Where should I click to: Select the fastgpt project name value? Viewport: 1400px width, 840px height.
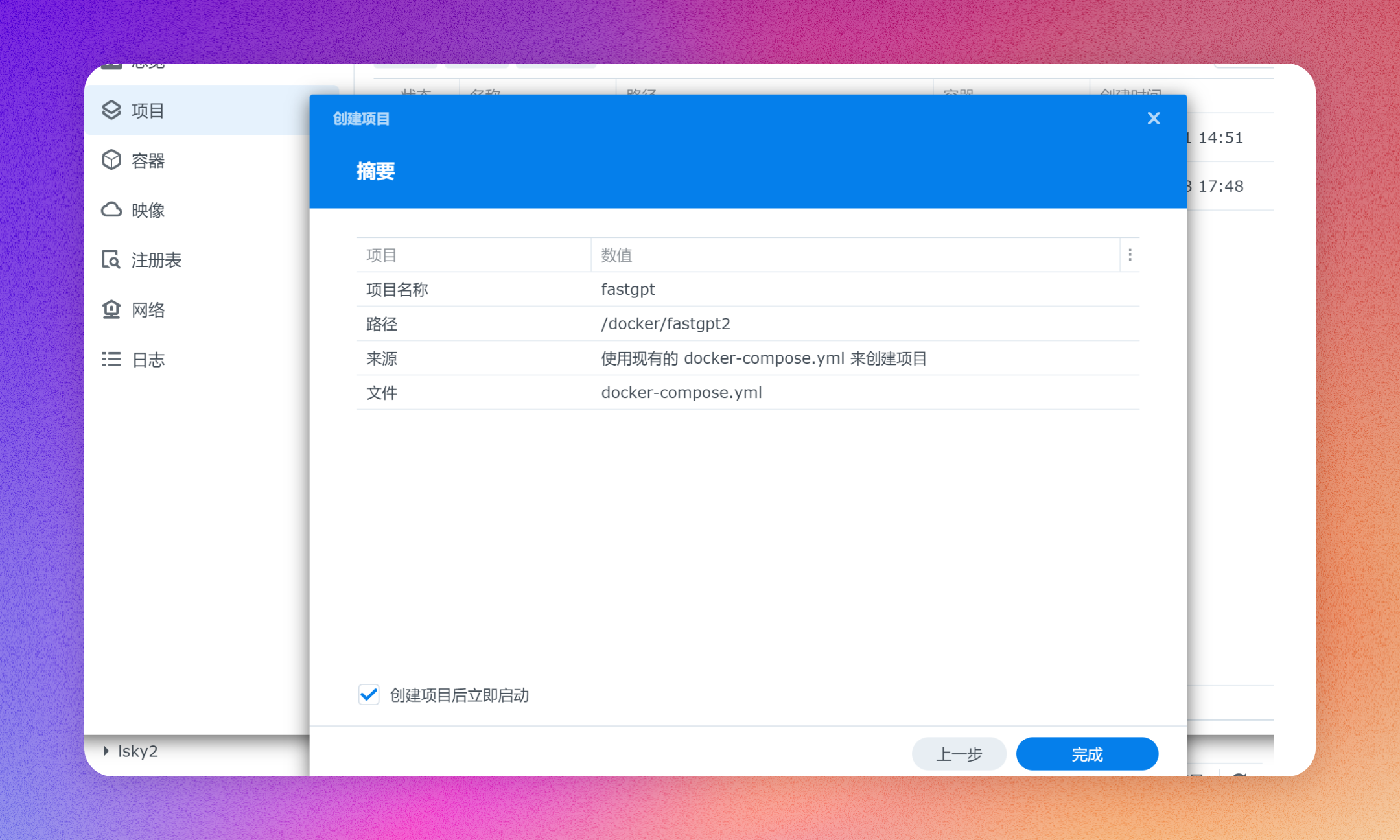pyautogui.click(x=628, y=289)
